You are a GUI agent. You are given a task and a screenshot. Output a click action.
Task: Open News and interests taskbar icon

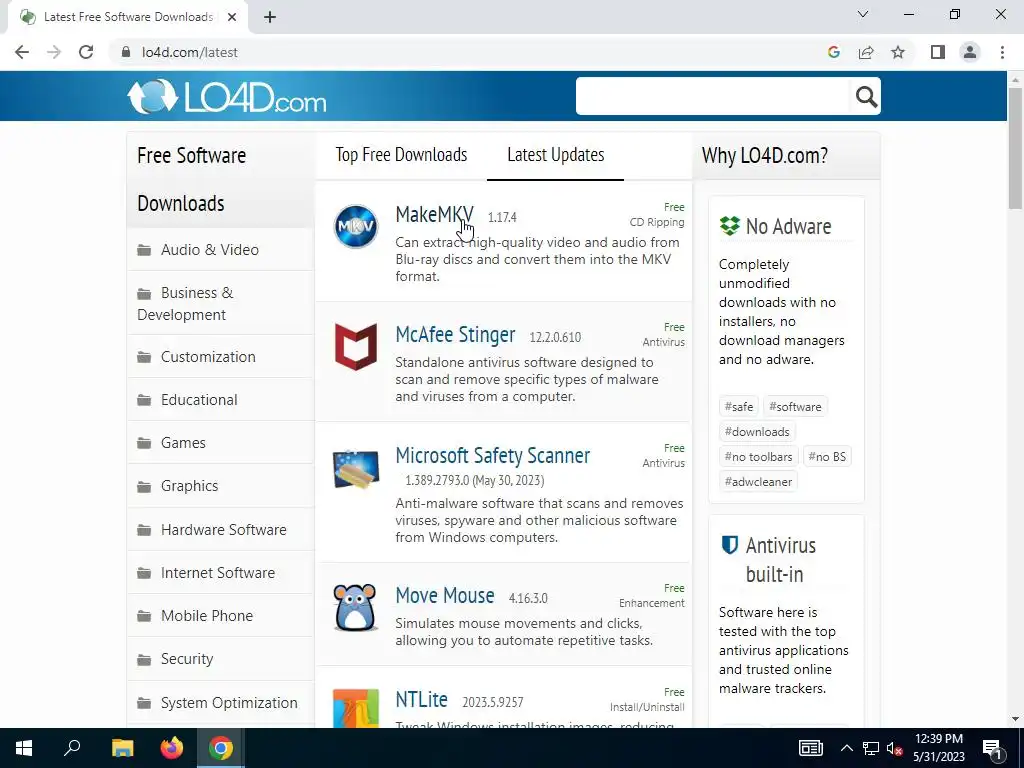tap(810, 748)
